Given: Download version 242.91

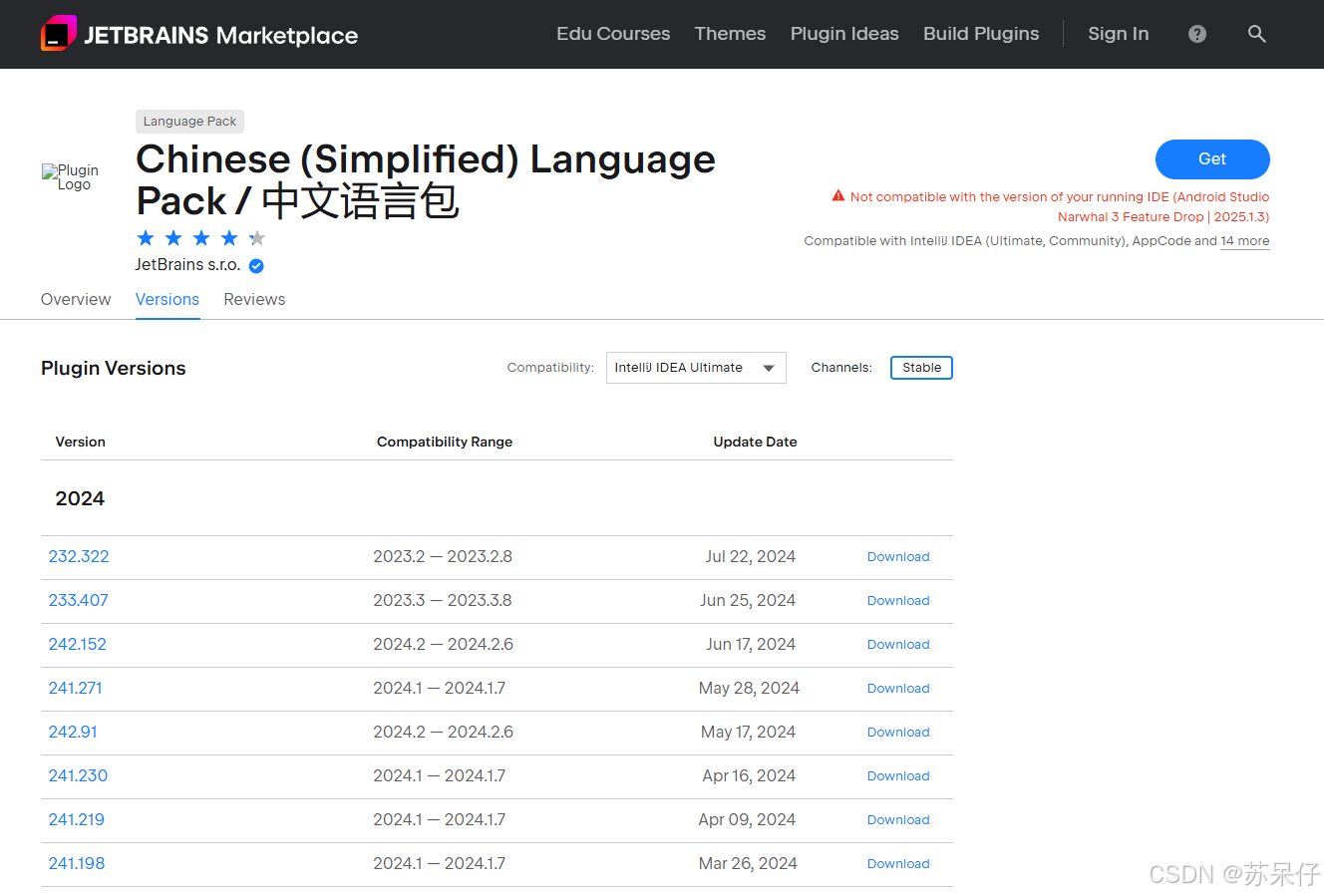Looking at the screenshot, I should coord(898,733).
